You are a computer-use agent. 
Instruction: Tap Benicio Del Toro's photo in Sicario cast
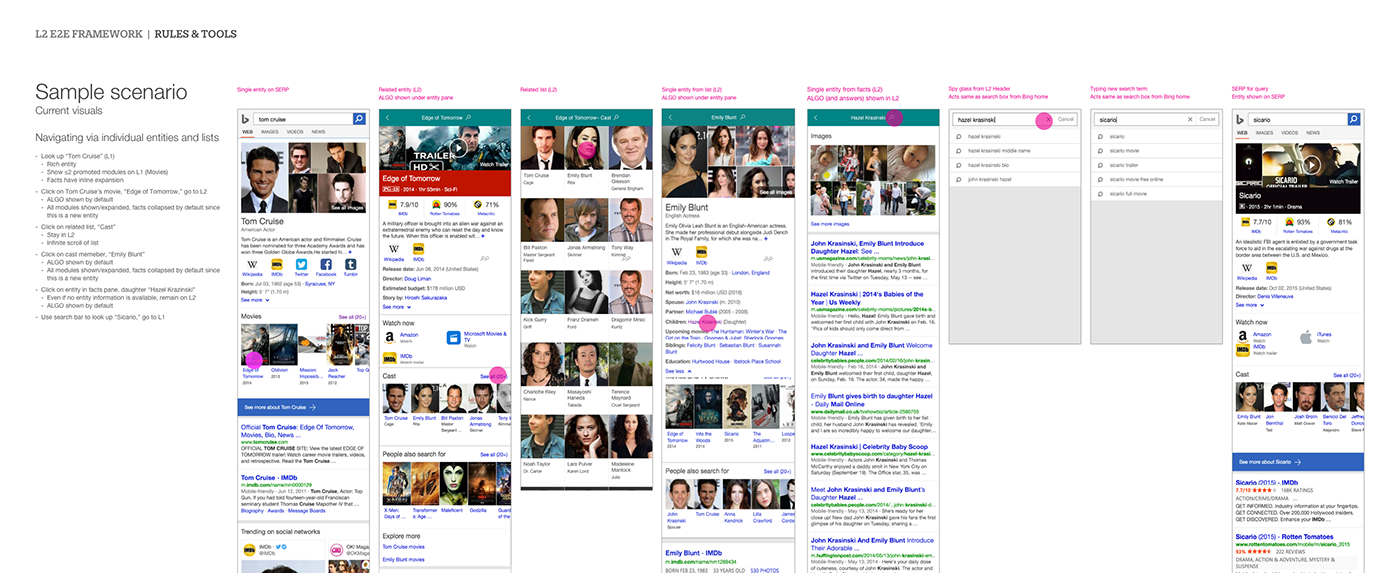point(1333,399)
